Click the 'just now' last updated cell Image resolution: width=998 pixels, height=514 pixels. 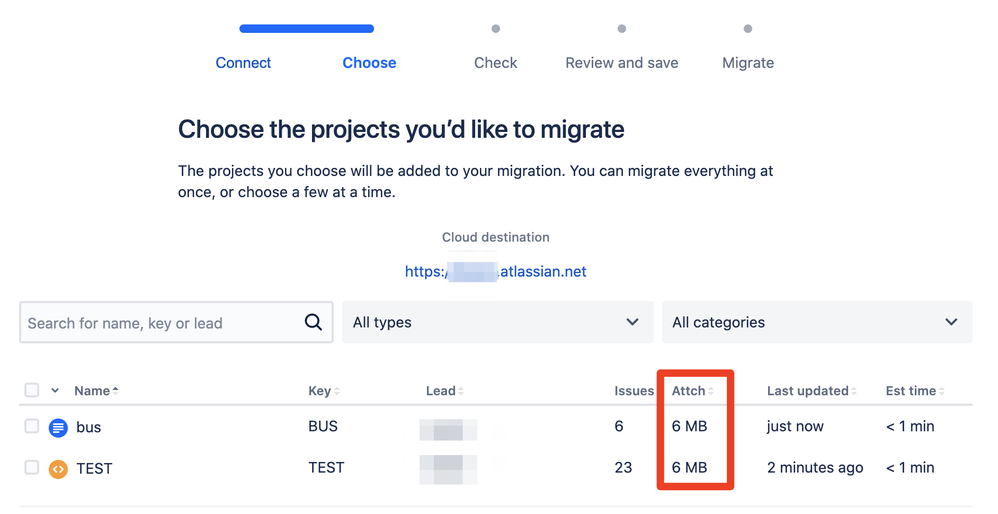795,426
